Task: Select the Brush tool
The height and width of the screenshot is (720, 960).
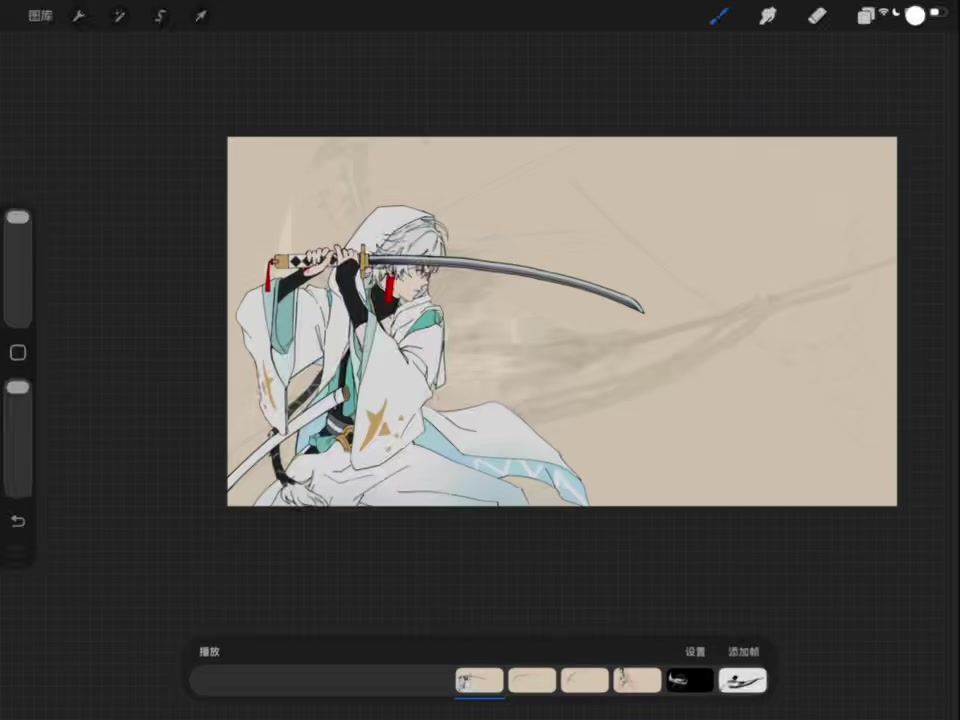Action: 719,16
